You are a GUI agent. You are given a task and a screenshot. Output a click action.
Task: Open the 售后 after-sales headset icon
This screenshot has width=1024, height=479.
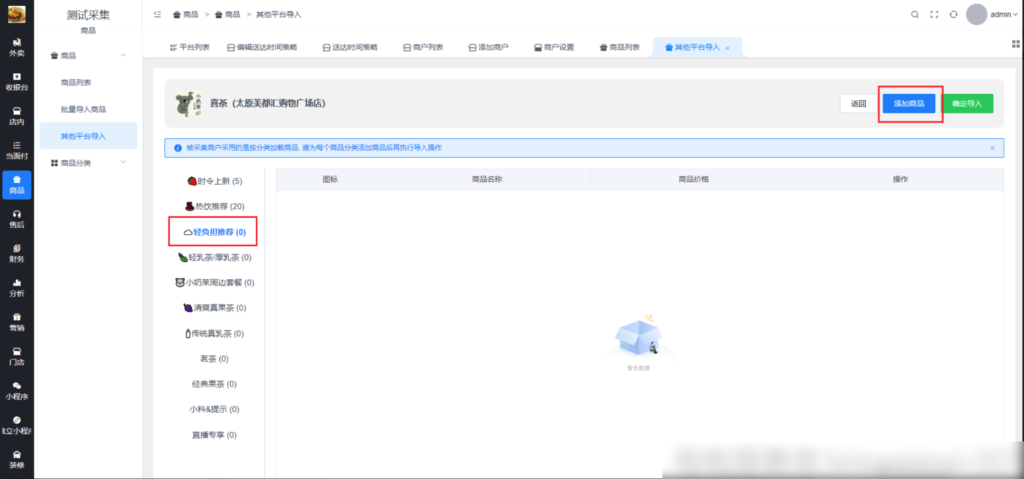coord(16,219)
